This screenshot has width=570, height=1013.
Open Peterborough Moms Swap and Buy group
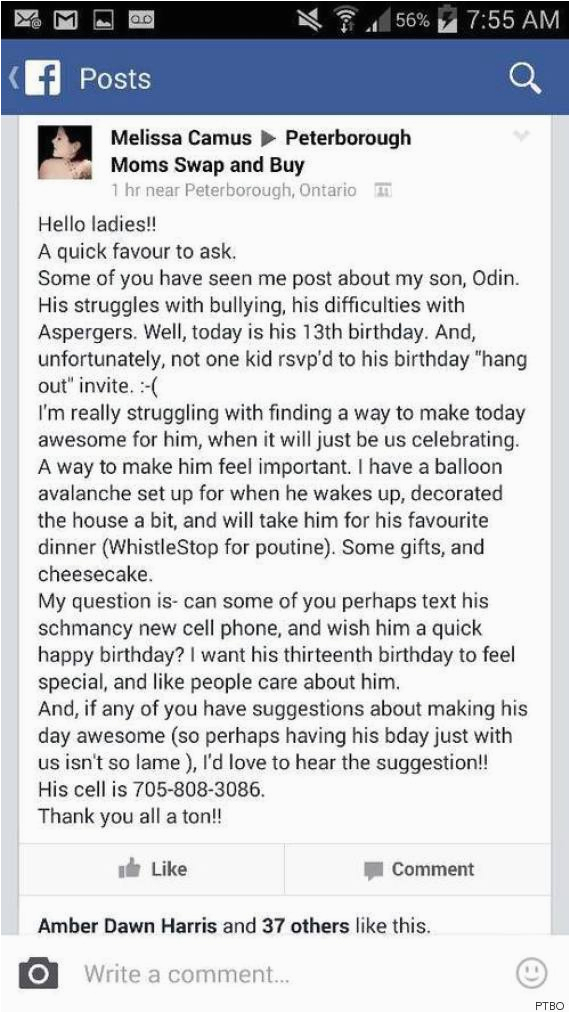point(261,151)
